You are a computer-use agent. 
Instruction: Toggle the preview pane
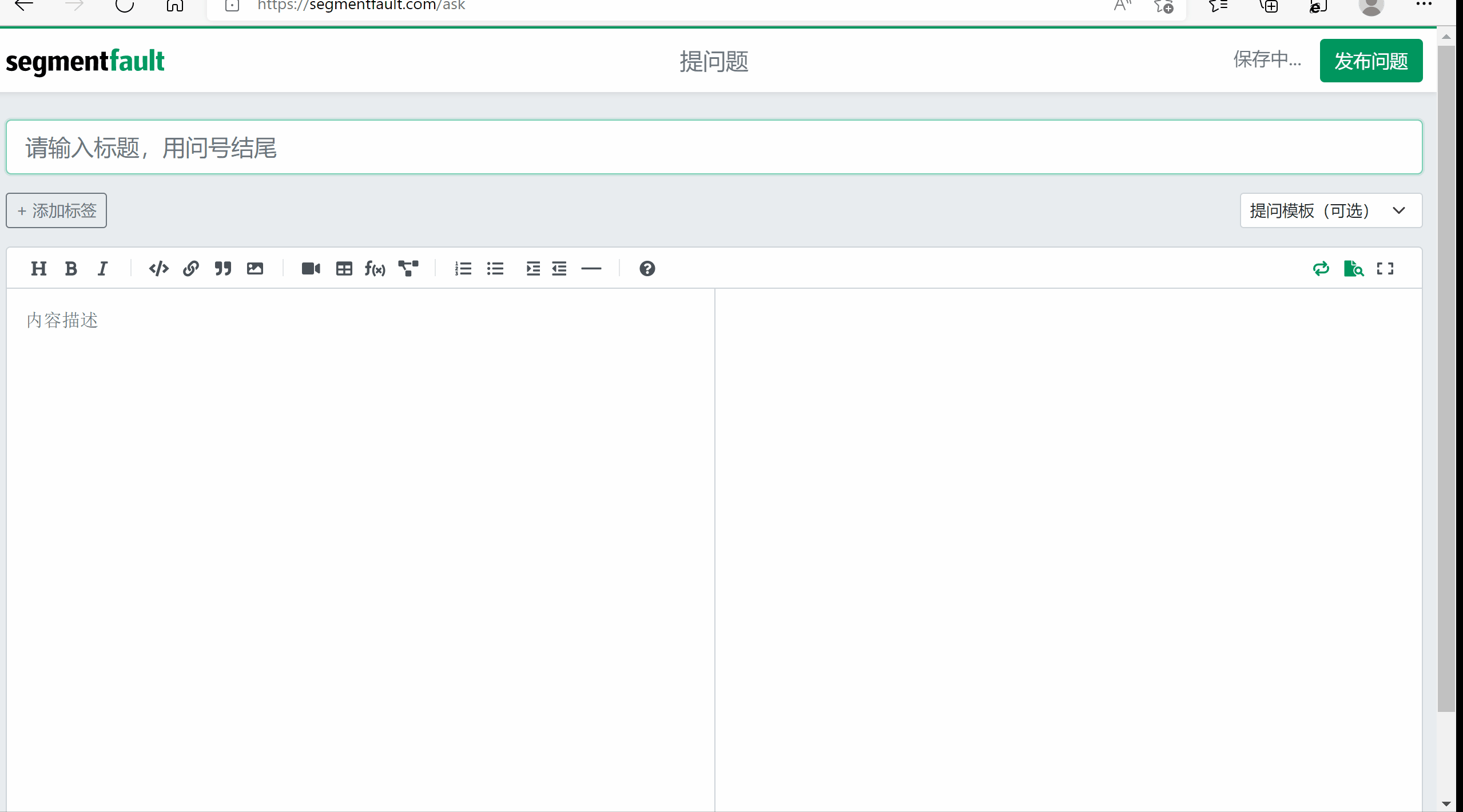coord(1353,268)
